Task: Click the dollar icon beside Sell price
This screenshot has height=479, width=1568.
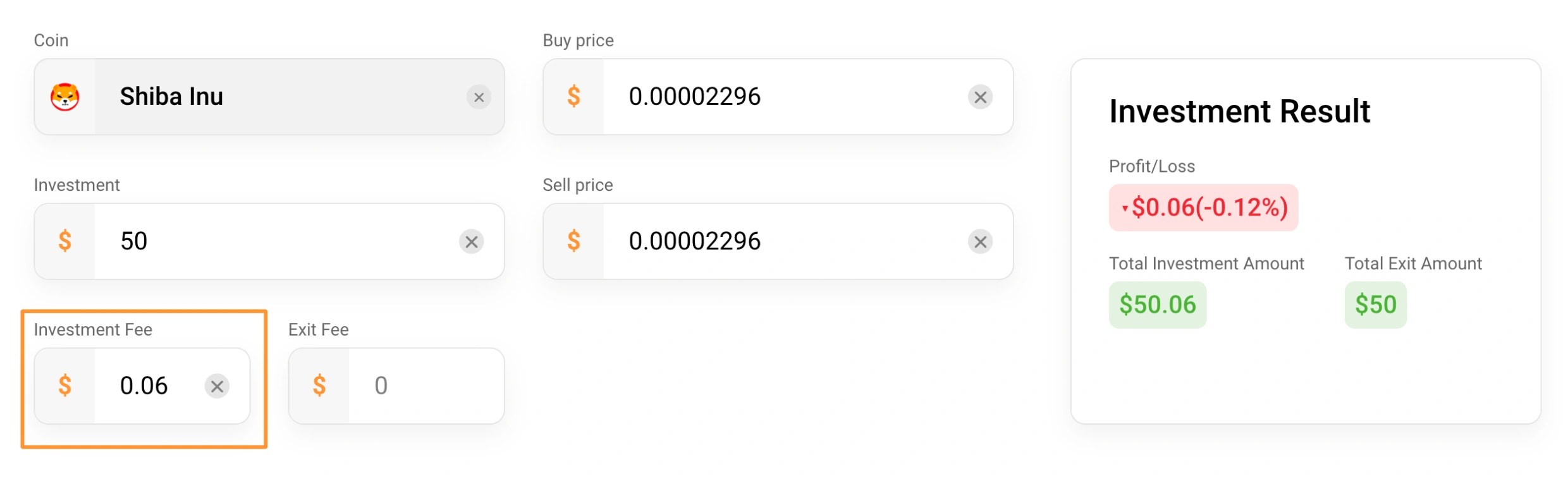Action: point(574,241)
